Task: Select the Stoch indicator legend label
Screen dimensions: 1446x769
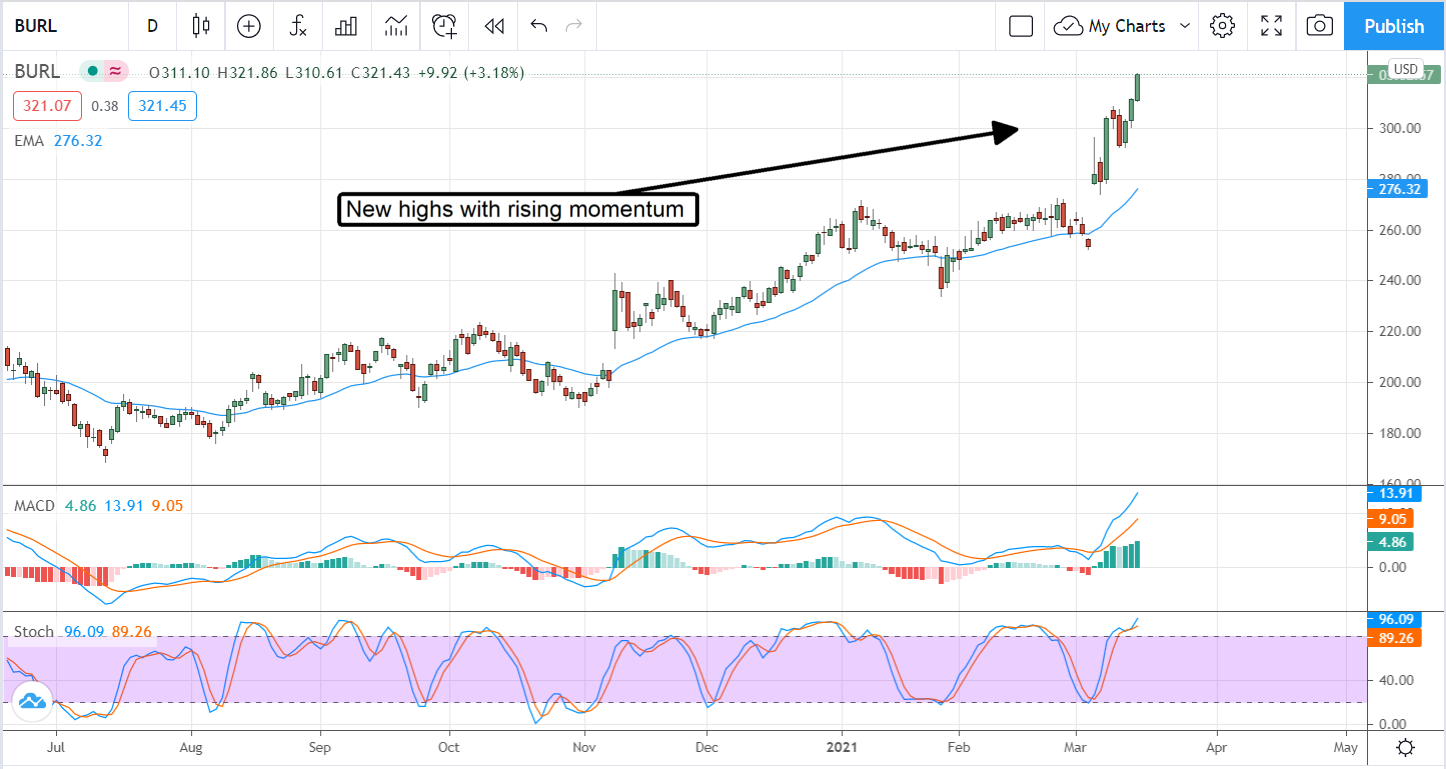Action: coord(33,632)
